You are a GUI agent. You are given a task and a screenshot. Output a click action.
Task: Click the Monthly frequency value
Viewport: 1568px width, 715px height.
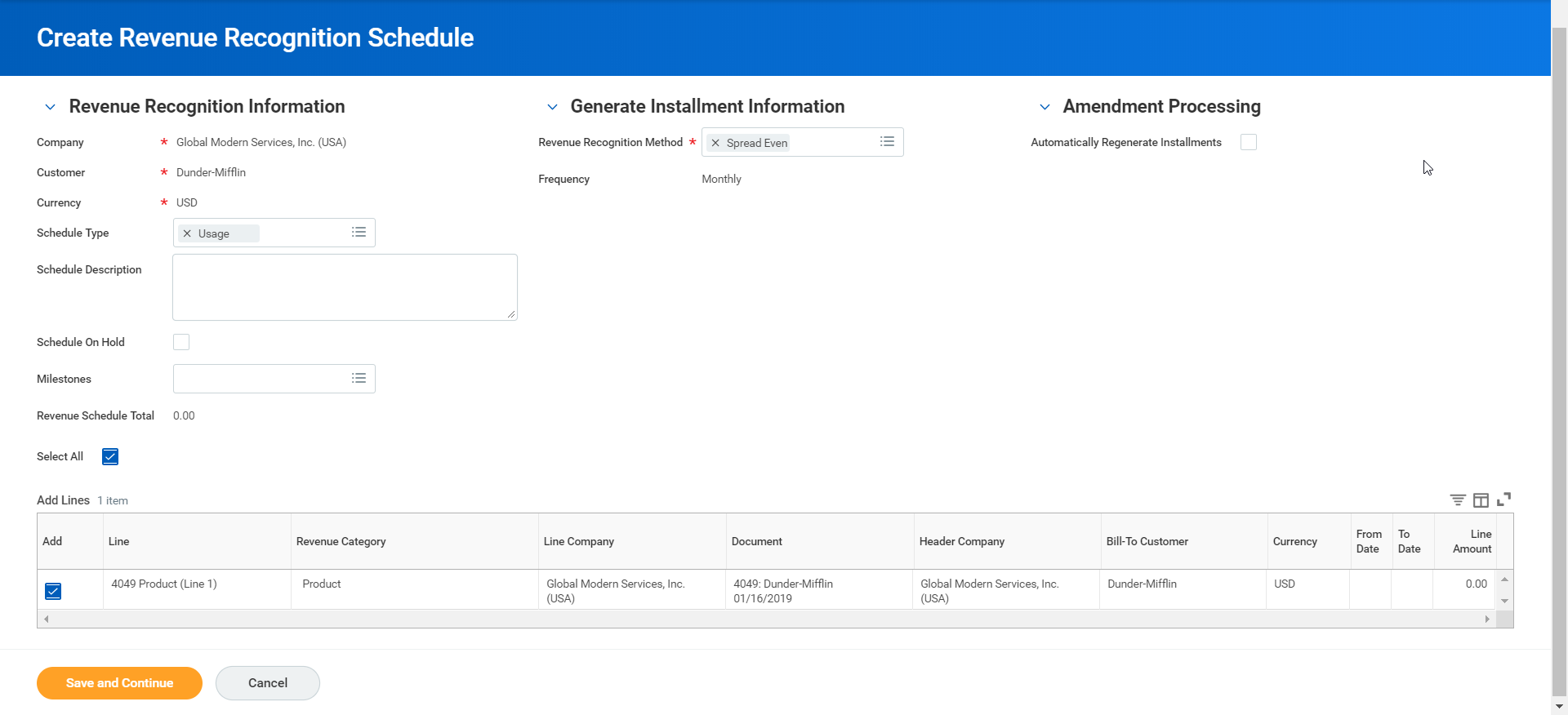(x=722, y=179)
